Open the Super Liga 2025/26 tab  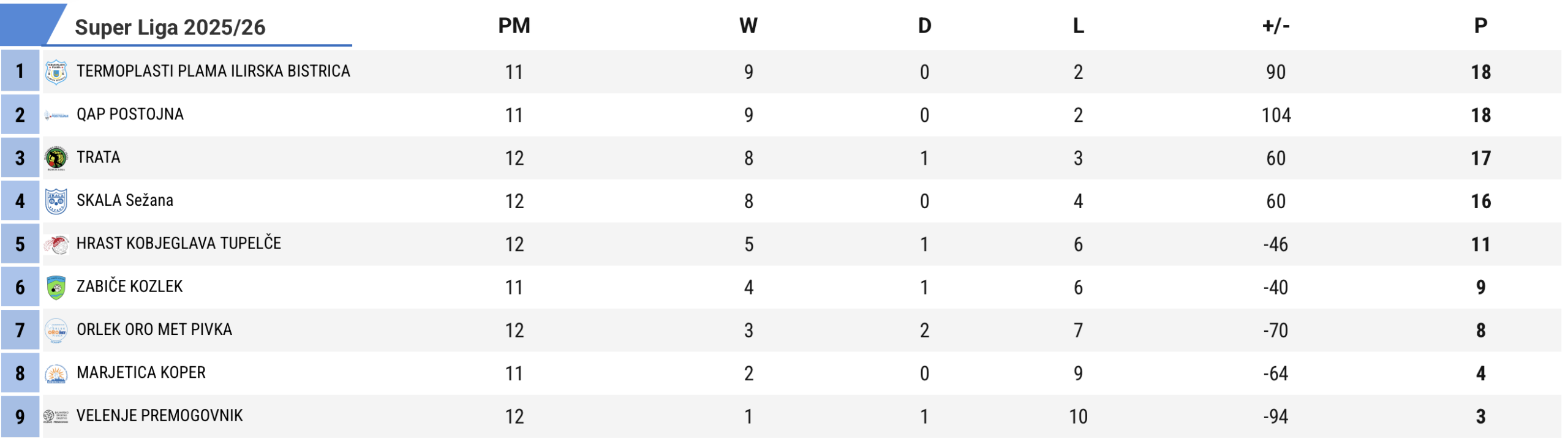coord(170,28)
